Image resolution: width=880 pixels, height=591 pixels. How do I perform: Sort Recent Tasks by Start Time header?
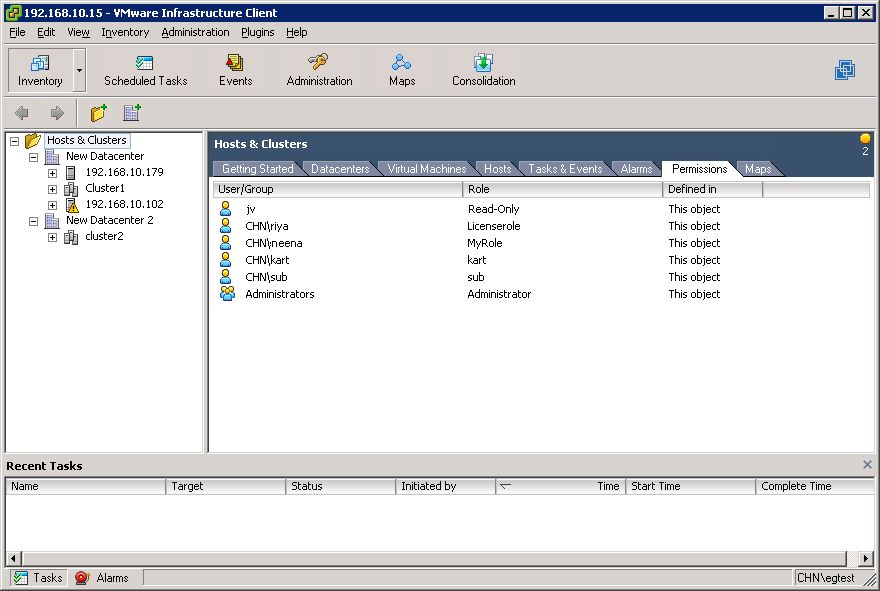[690, 486]
